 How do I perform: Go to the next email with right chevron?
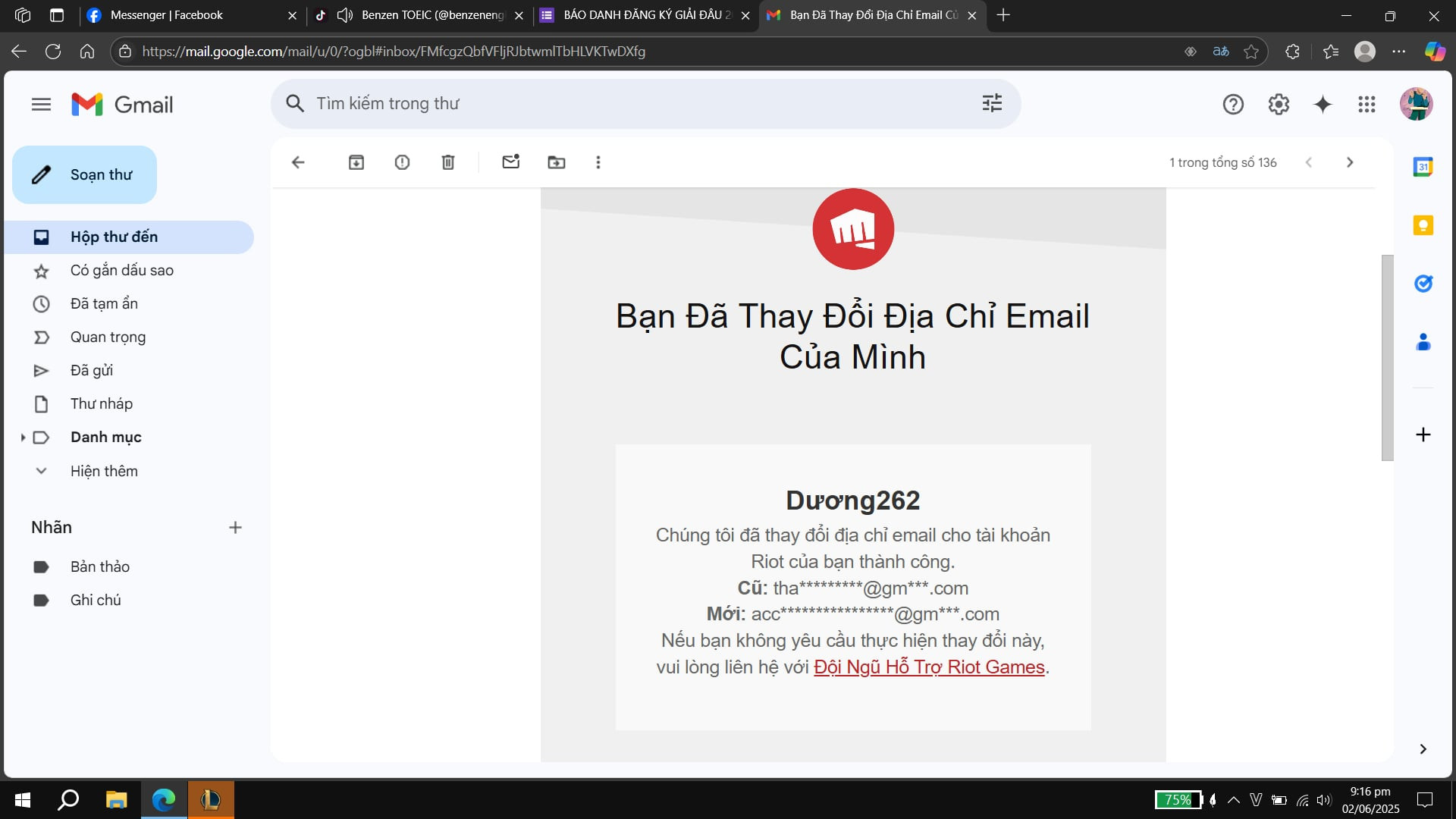(x=1350, y=162)
